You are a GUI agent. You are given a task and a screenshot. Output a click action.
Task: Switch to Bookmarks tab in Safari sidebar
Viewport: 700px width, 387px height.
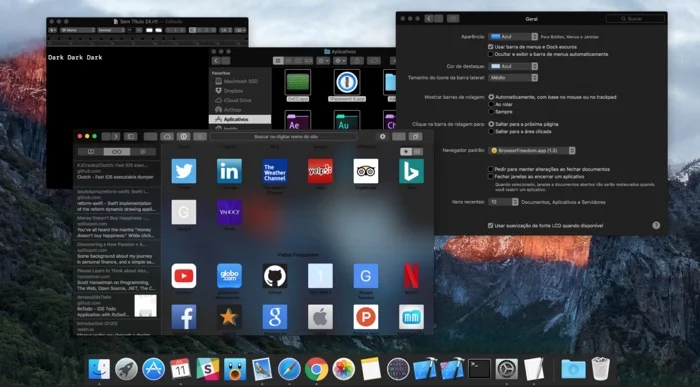(x=91, y=152)
